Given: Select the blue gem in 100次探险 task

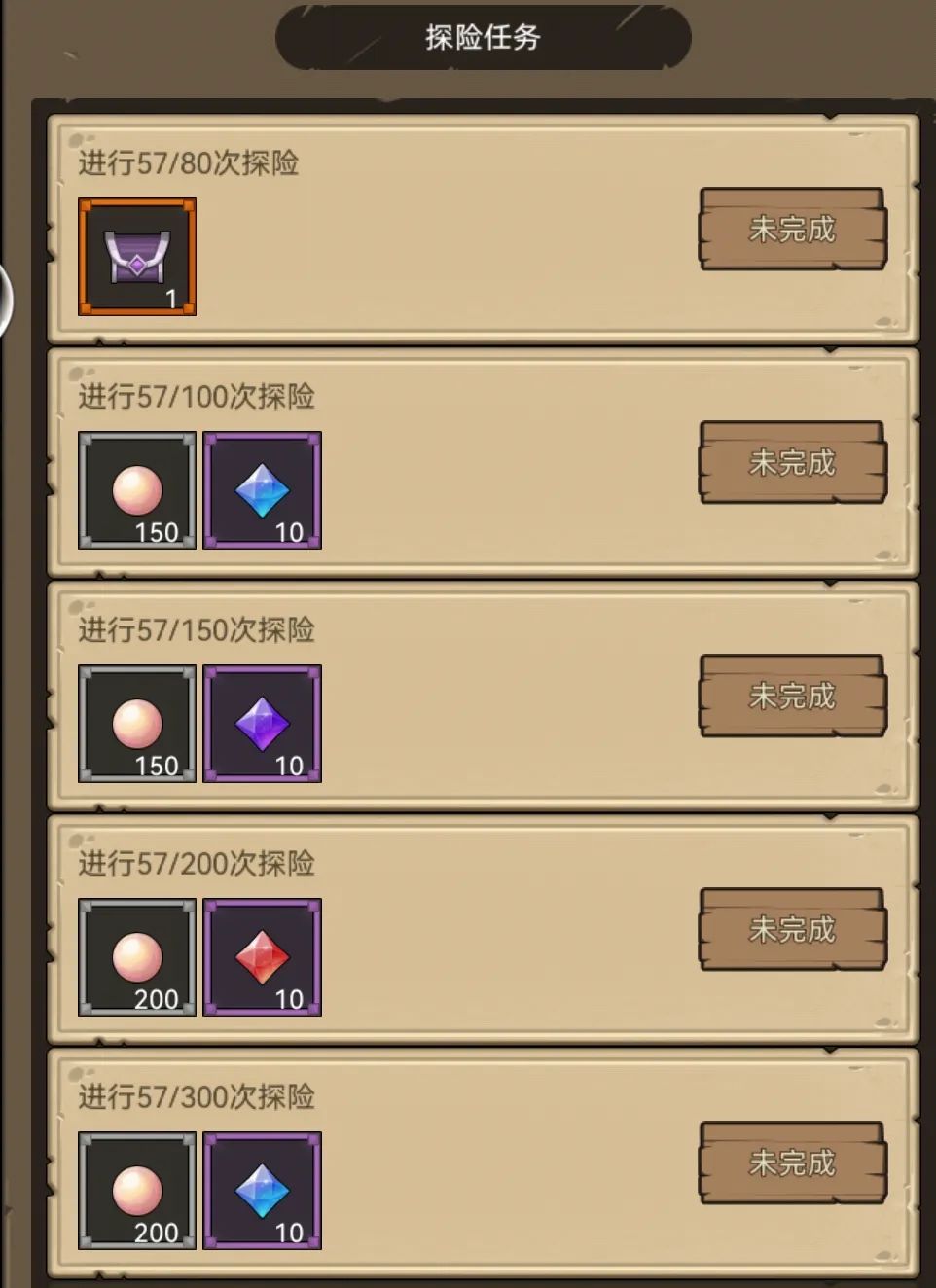Looking at the screenshot, I should (263, 490).
